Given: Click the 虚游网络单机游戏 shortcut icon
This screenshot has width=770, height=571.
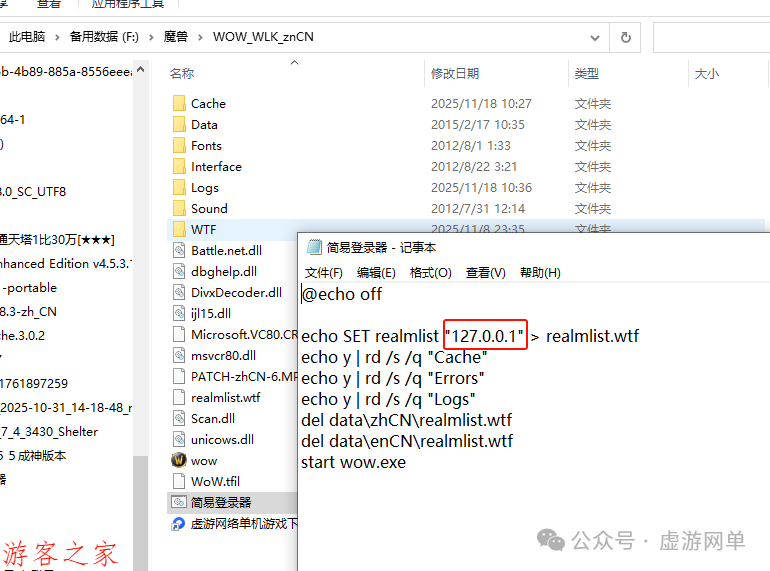Looking at the screenshot, I should 178,524.
